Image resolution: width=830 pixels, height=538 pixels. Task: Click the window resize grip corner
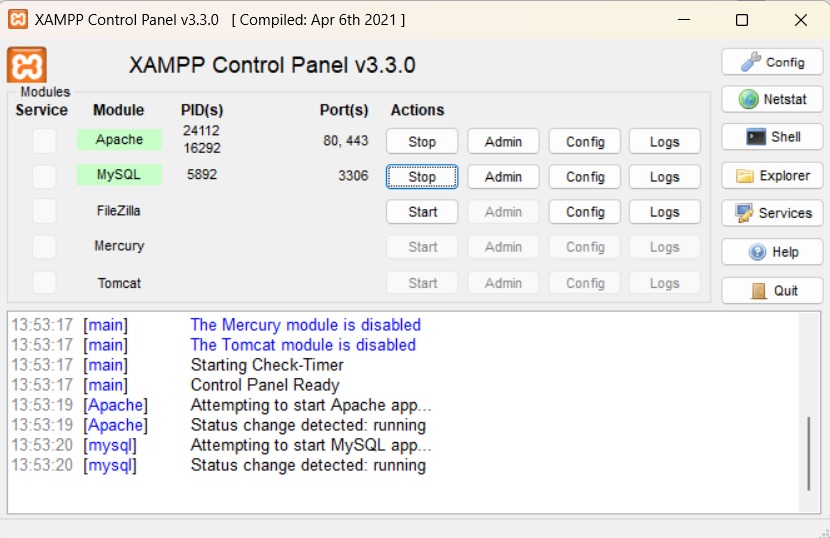point(824,532)
